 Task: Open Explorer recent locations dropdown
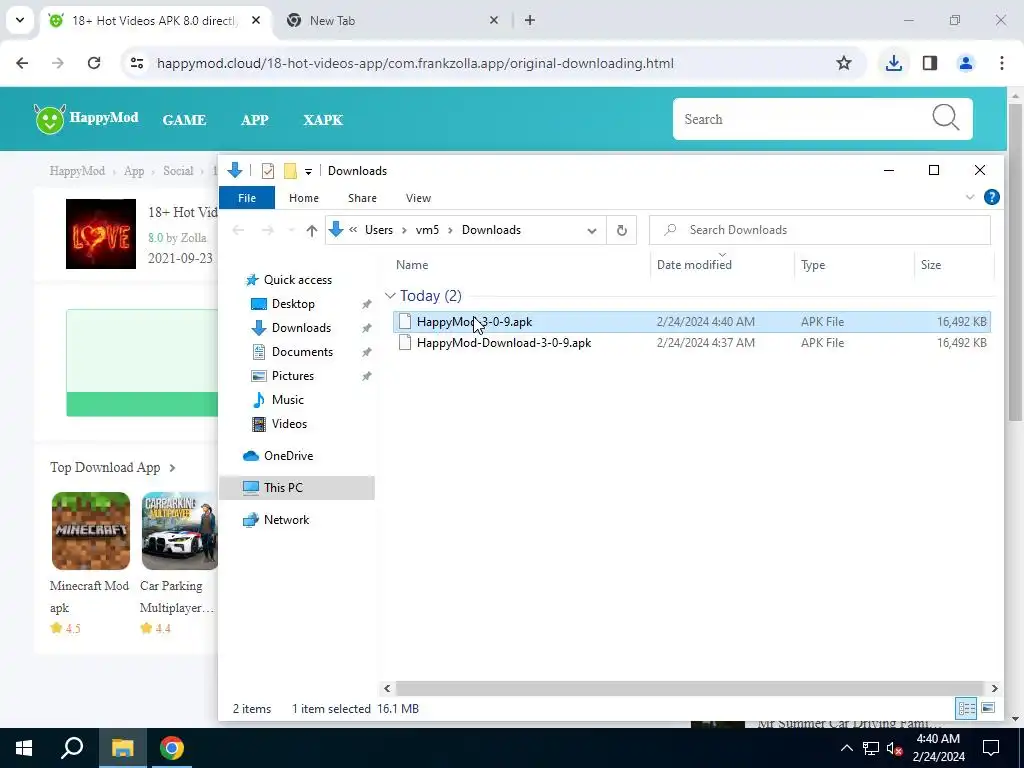pyautogui.click(x=291, y=231)
